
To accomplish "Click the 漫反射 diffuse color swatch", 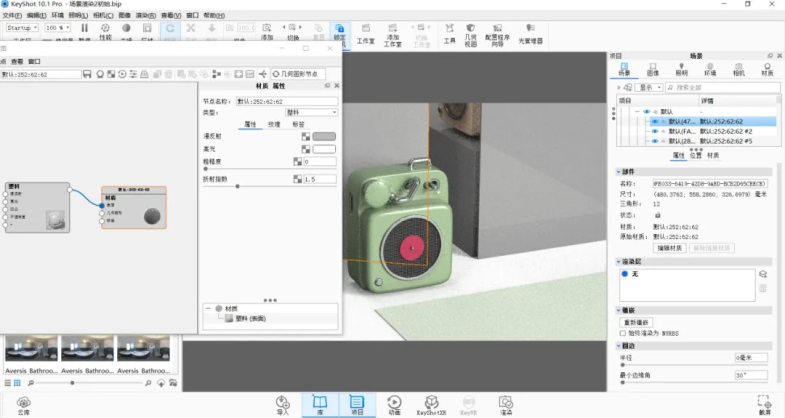I will pos(323,136).
